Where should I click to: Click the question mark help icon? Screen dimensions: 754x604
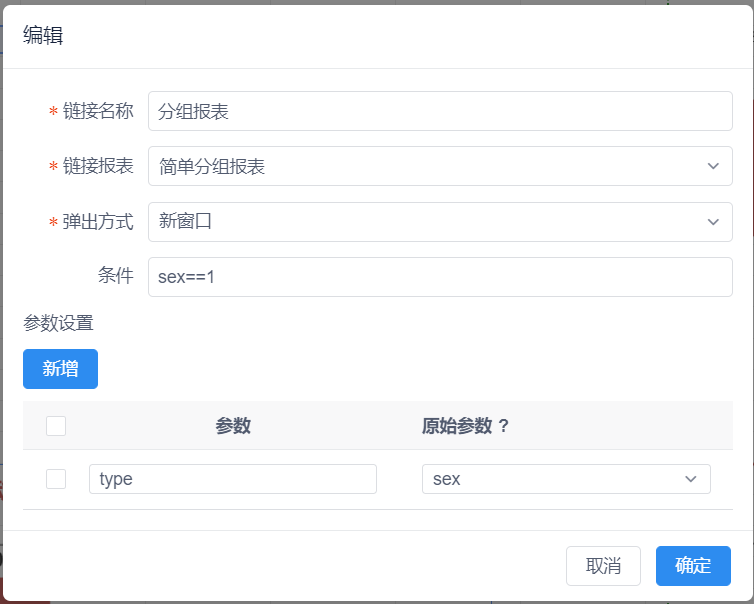tap(503, 426)
